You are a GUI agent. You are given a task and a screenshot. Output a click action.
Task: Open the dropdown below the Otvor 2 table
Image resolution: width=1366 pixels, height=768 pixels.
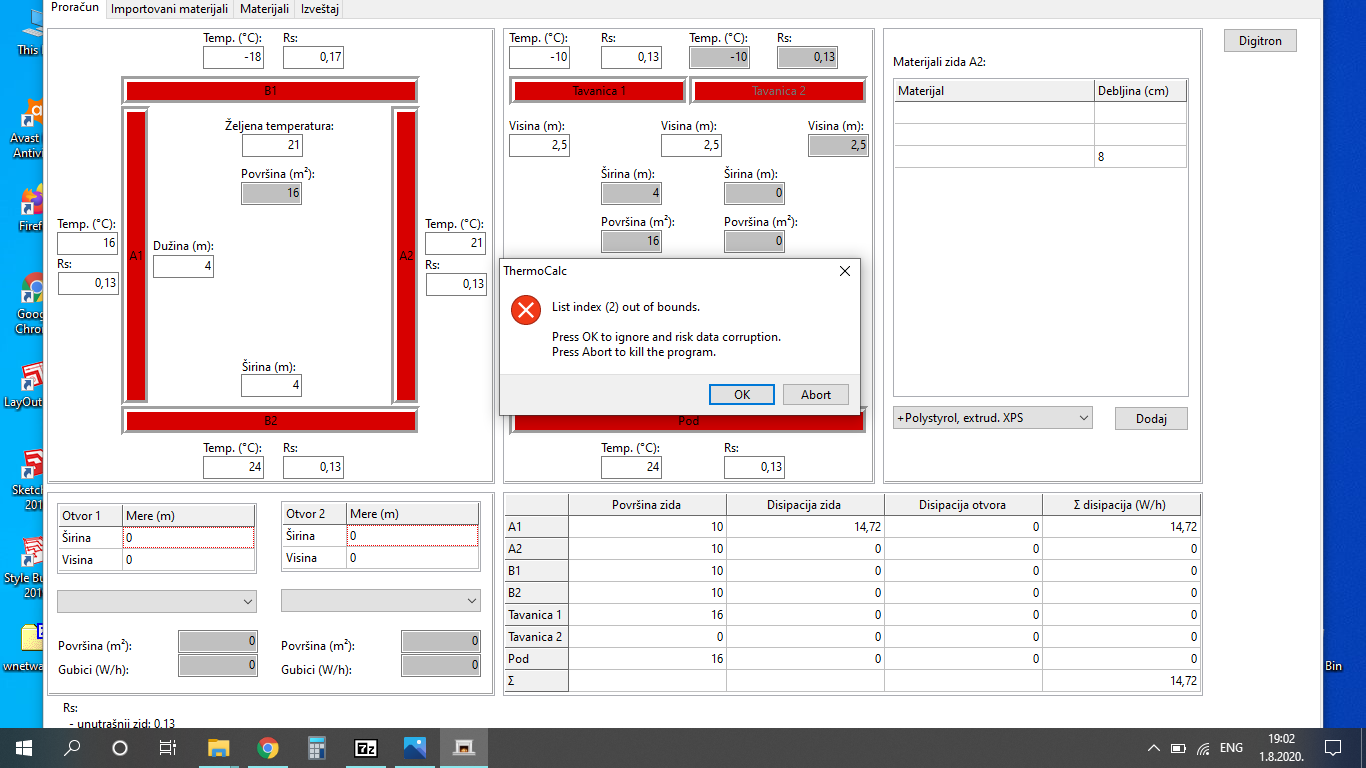(x=381, y=601)
